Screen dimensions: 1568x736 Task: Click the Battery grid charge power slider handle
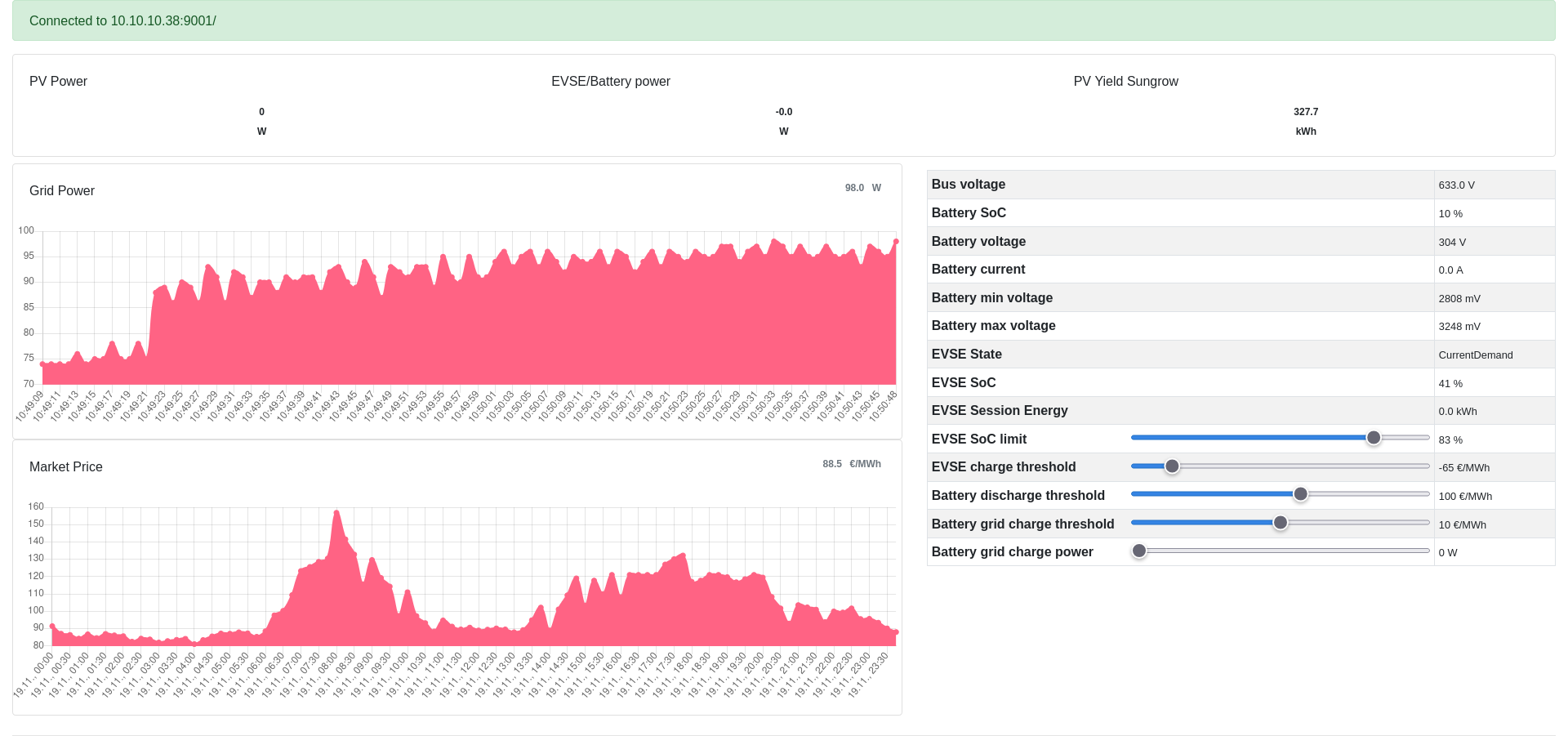tap(1139, 551)
